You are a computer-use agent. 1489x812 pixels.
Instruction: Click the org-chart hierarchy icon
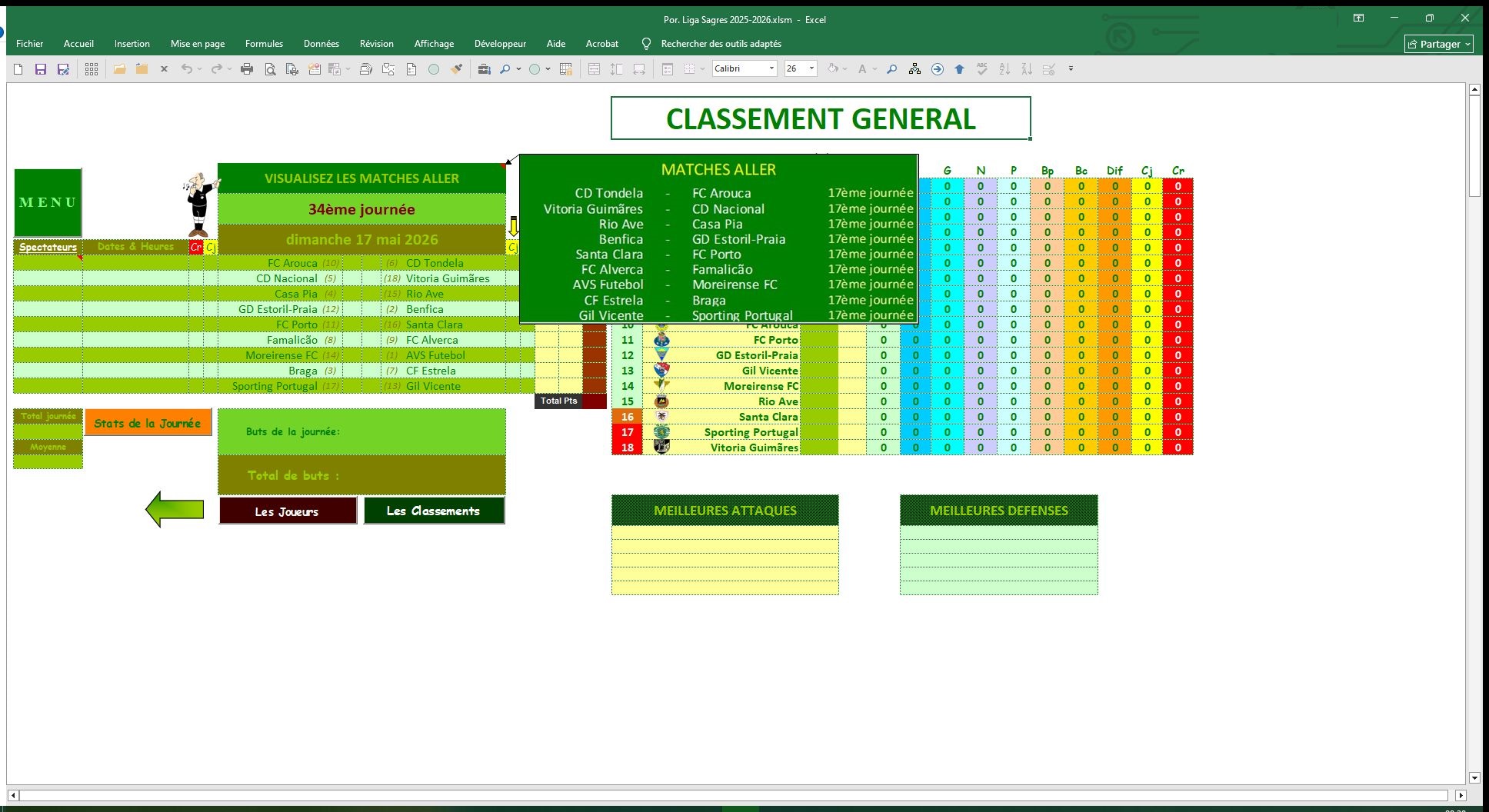(914, 69)
